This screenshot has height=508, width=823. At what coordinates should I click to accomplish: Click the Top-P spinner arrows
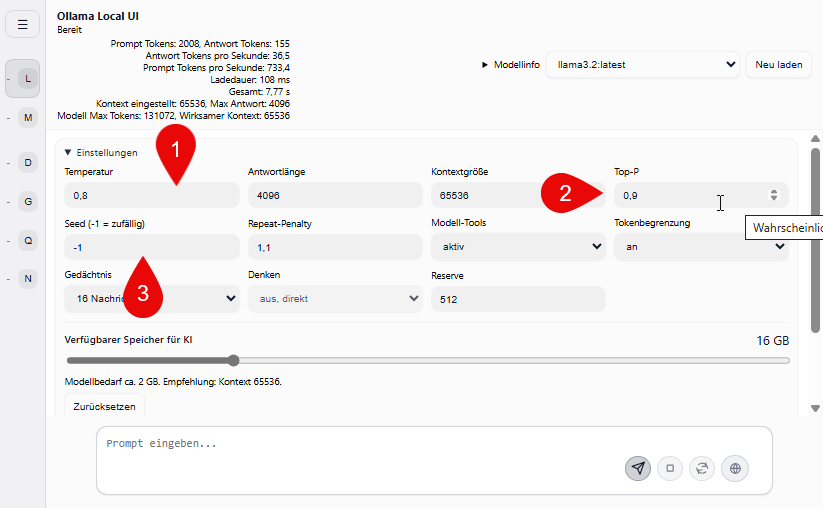773,195
